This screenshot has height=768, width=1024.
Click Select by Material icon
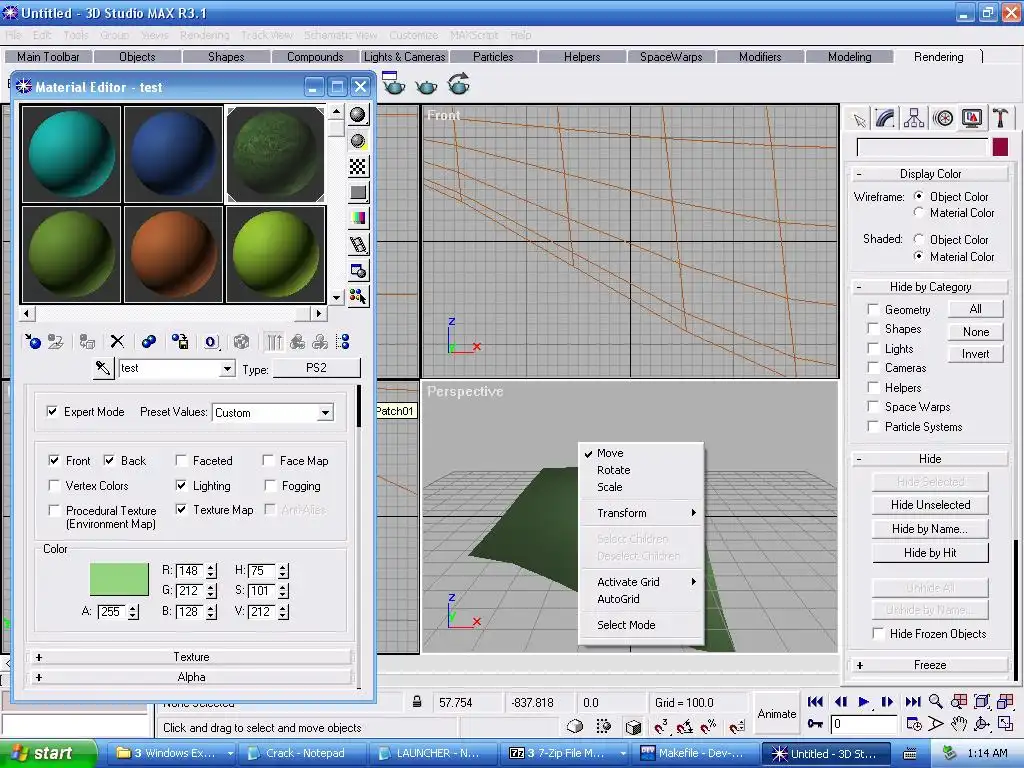[358, 296]
